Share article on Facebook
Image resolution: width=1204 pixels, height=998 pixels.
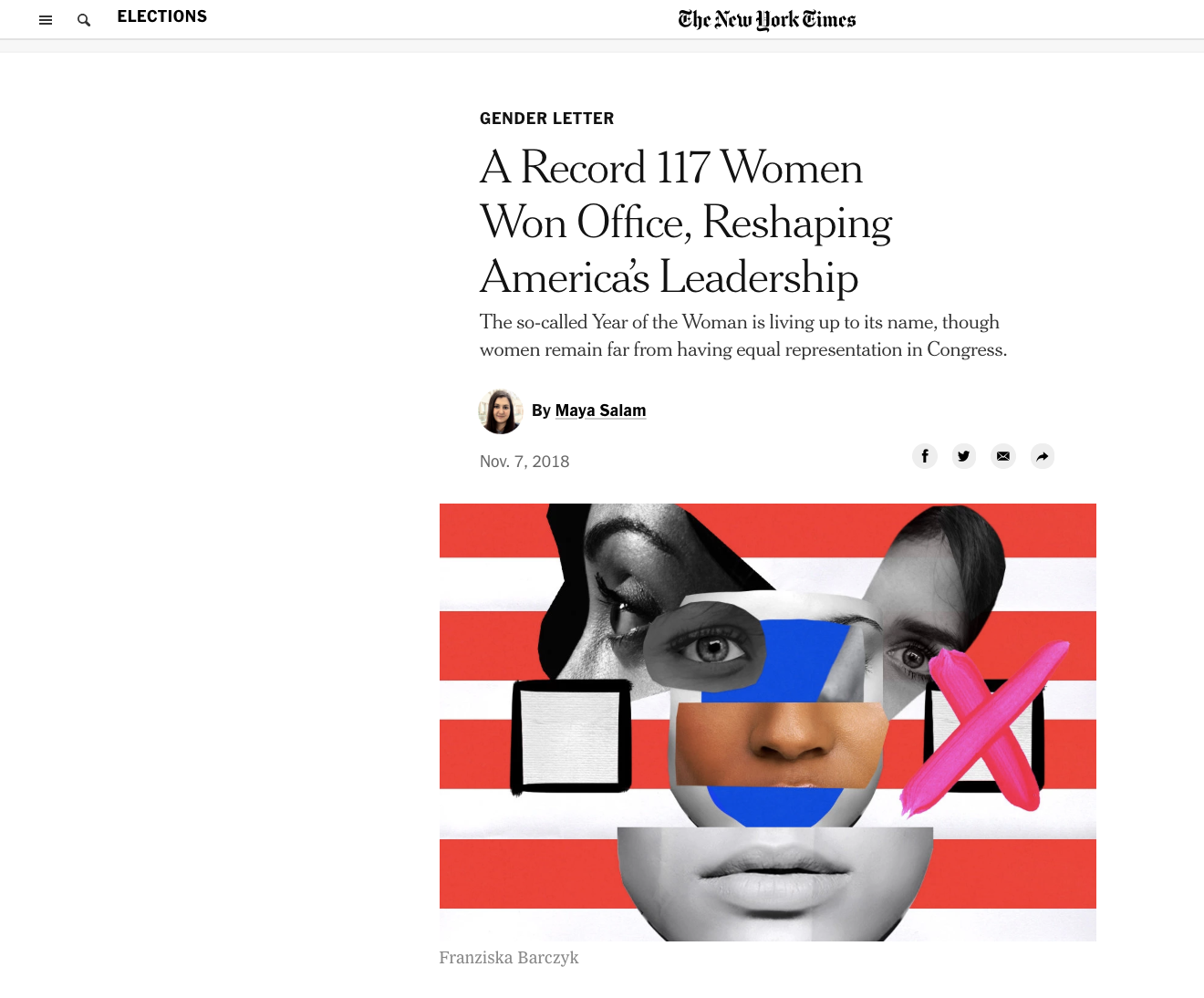point(925,456)
